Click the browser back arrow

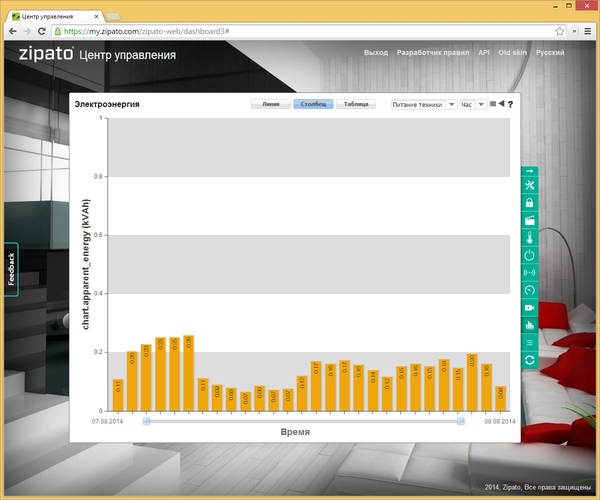pos(13,31)
